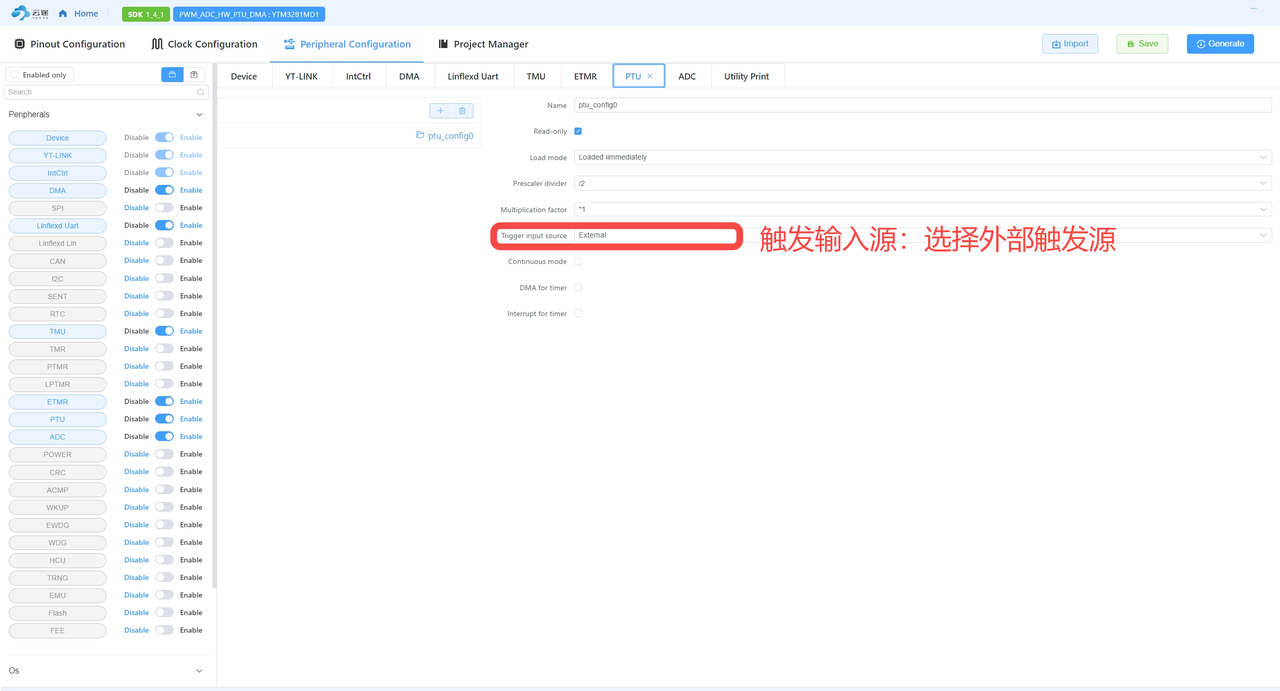Tick the Enabled only checkbox

pos(14,75)
